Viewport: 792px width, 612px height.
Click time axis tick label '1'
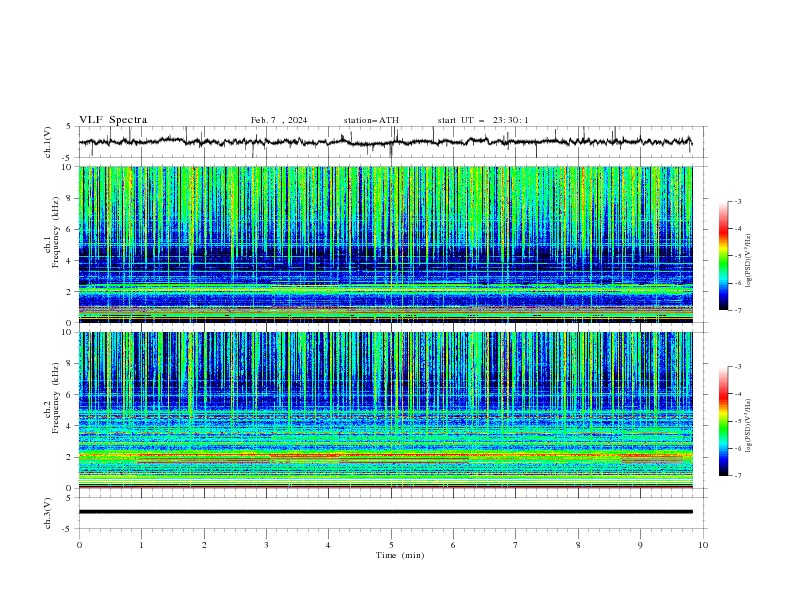coord(142,545)
